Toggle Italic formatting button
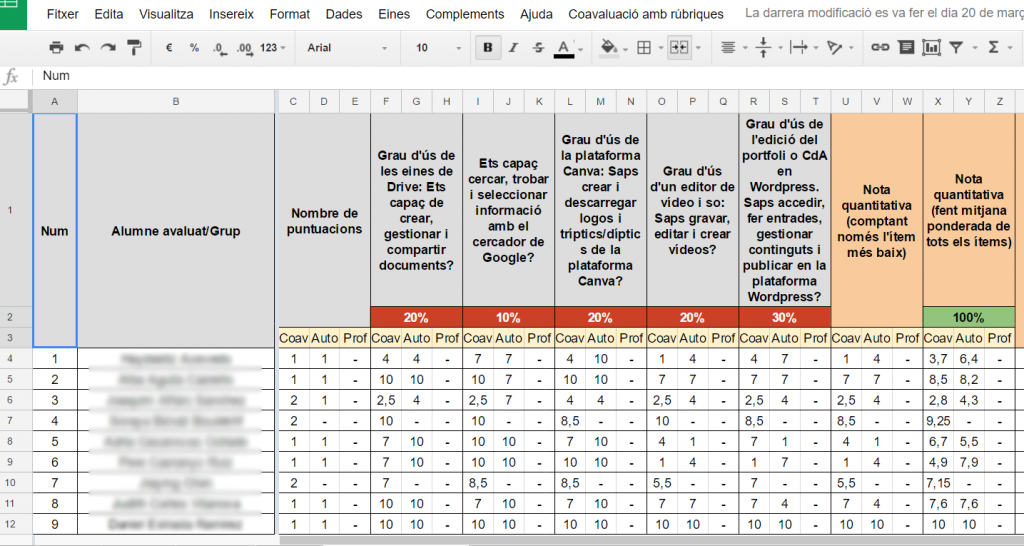 [x=513, y=47]
